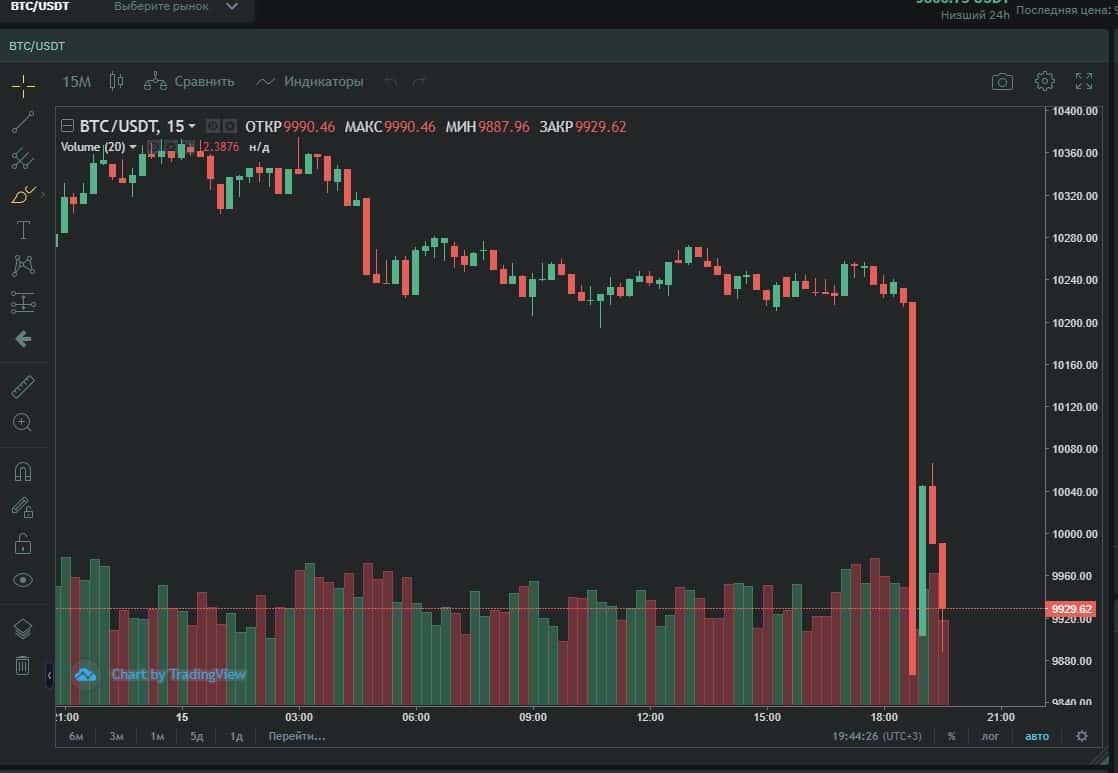Enter fullscreen chart mode
Viewport: 1118px width, 773px height.
tap(1084, 82)
